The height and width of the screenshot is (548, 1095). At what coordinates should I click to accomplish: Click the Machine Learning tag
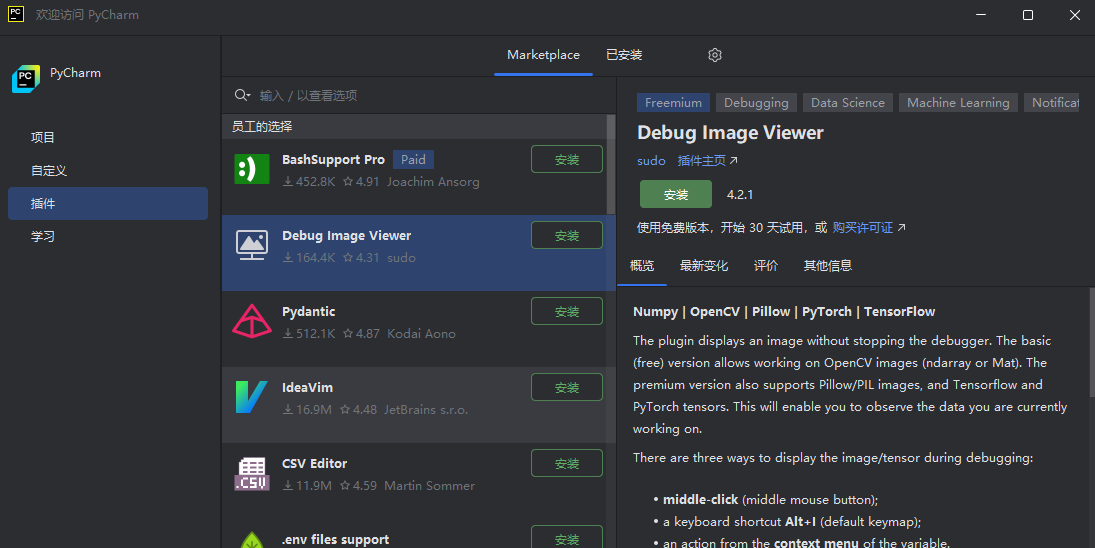(x=957, y=103)
